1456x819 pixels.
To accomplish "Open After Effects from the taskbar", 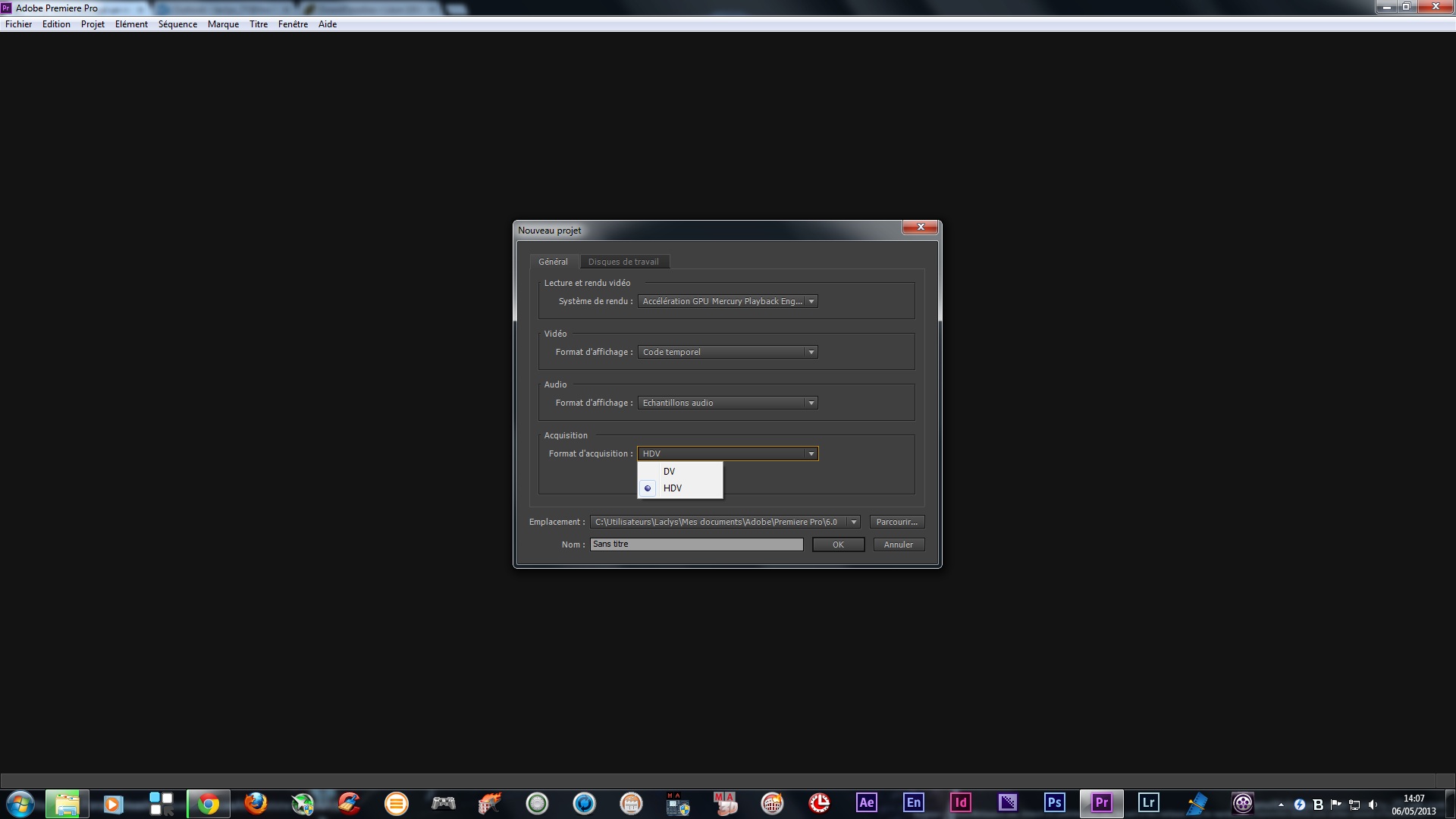I will pyautogui.click(x=866, y=802).
